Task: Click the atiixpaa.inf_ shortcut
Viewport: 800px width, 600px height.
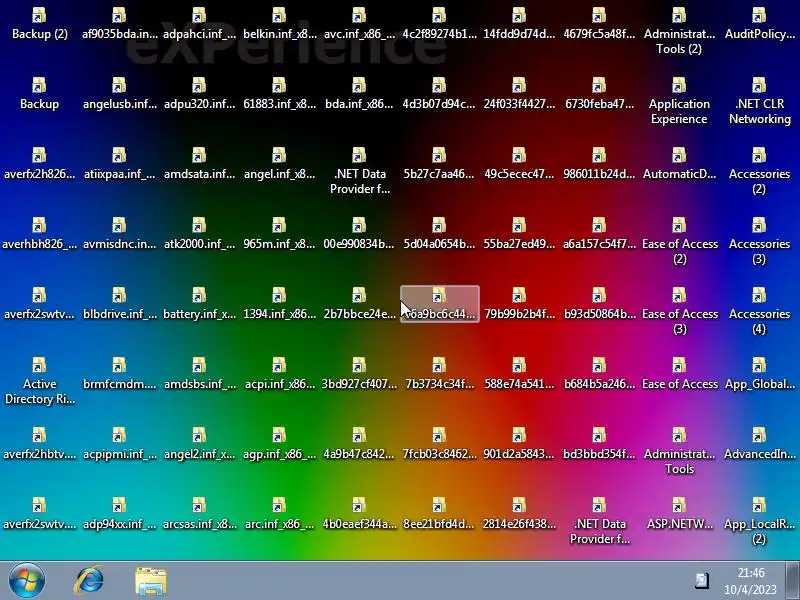Action: click(x=119, y=163)
